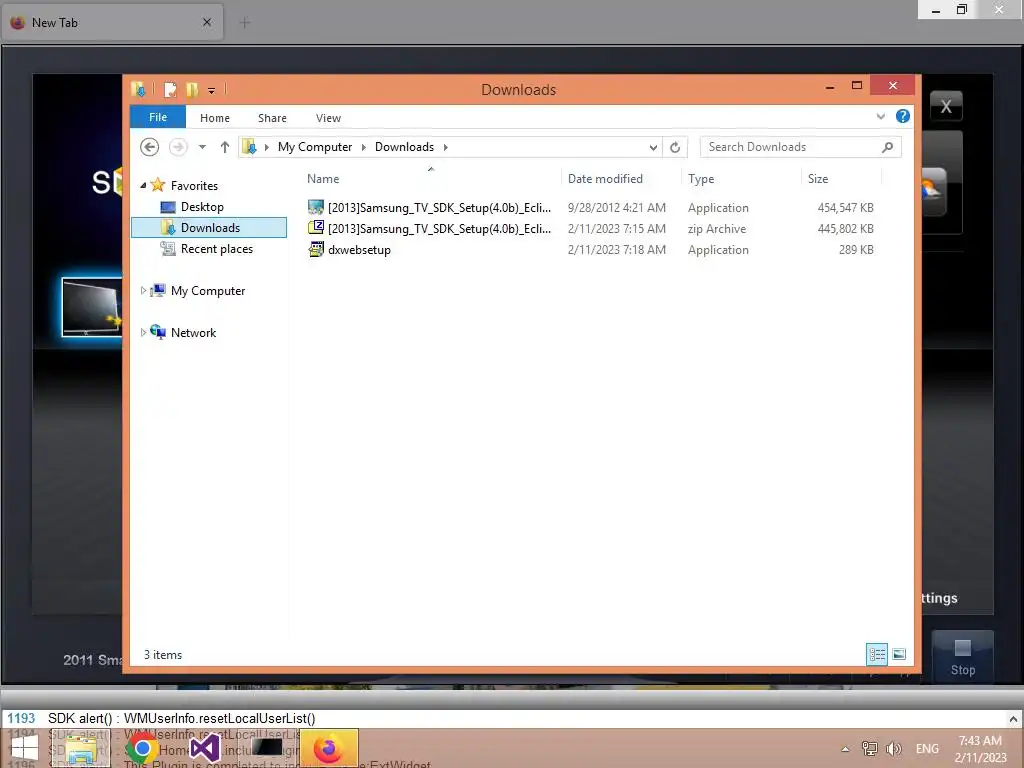
Task: Select Favorites in the navigation pane
Action: click(x=194, y=185)
